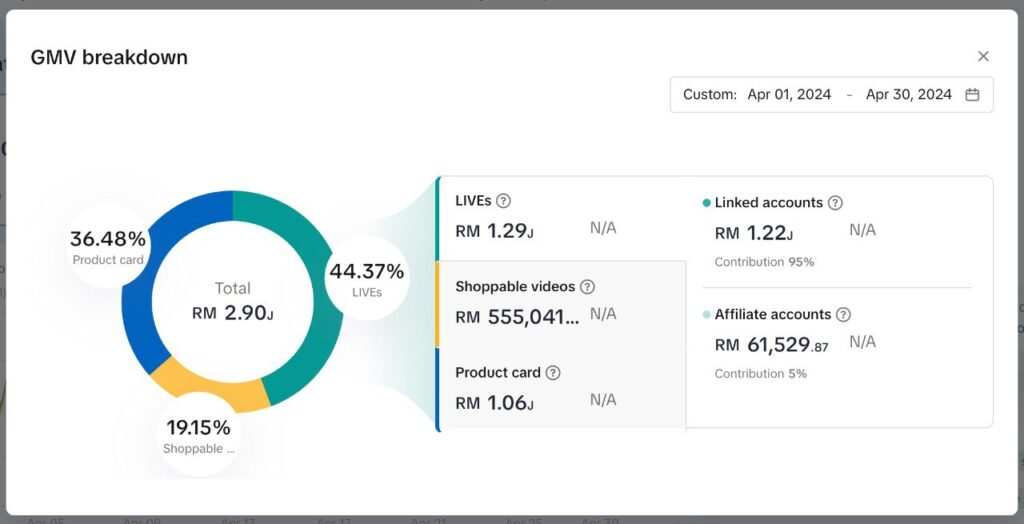Click the 19.15% Shoppable label bubble
The image size is (1024, 524).
pyautogui.click(x=198, y=435)
